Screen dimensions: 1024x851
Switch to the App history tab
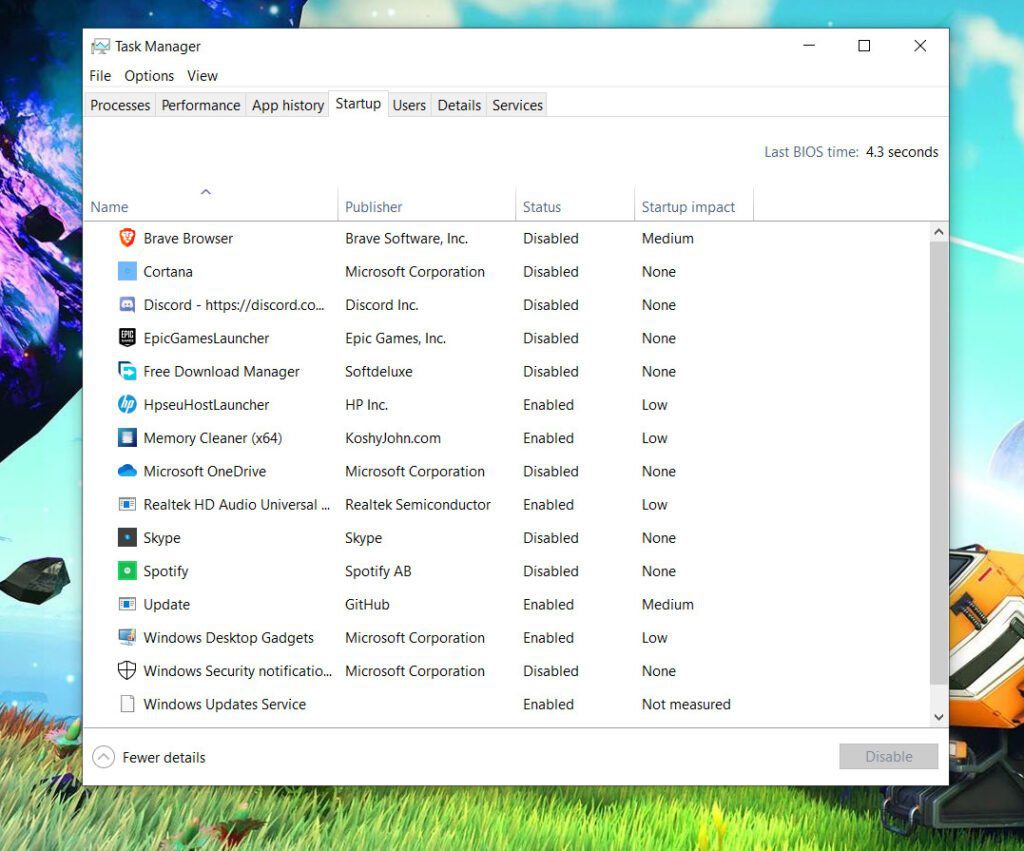[x=288, y=105]
